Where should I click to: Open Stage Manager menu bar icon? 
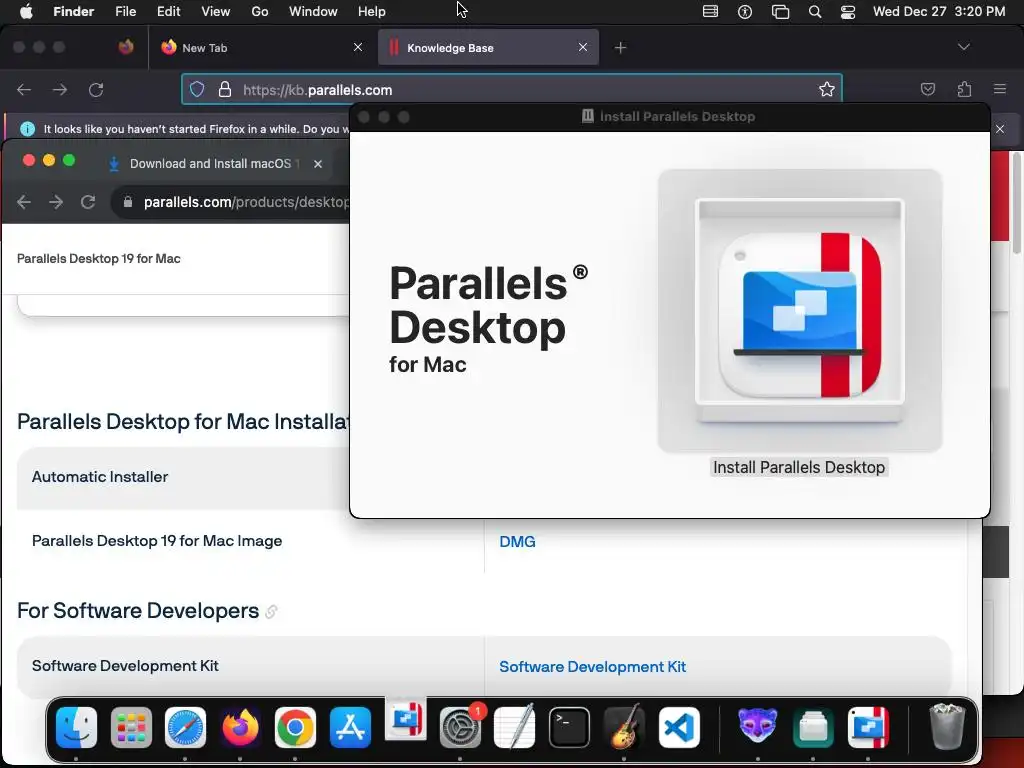pyautogui.click(x=780, y=12)
